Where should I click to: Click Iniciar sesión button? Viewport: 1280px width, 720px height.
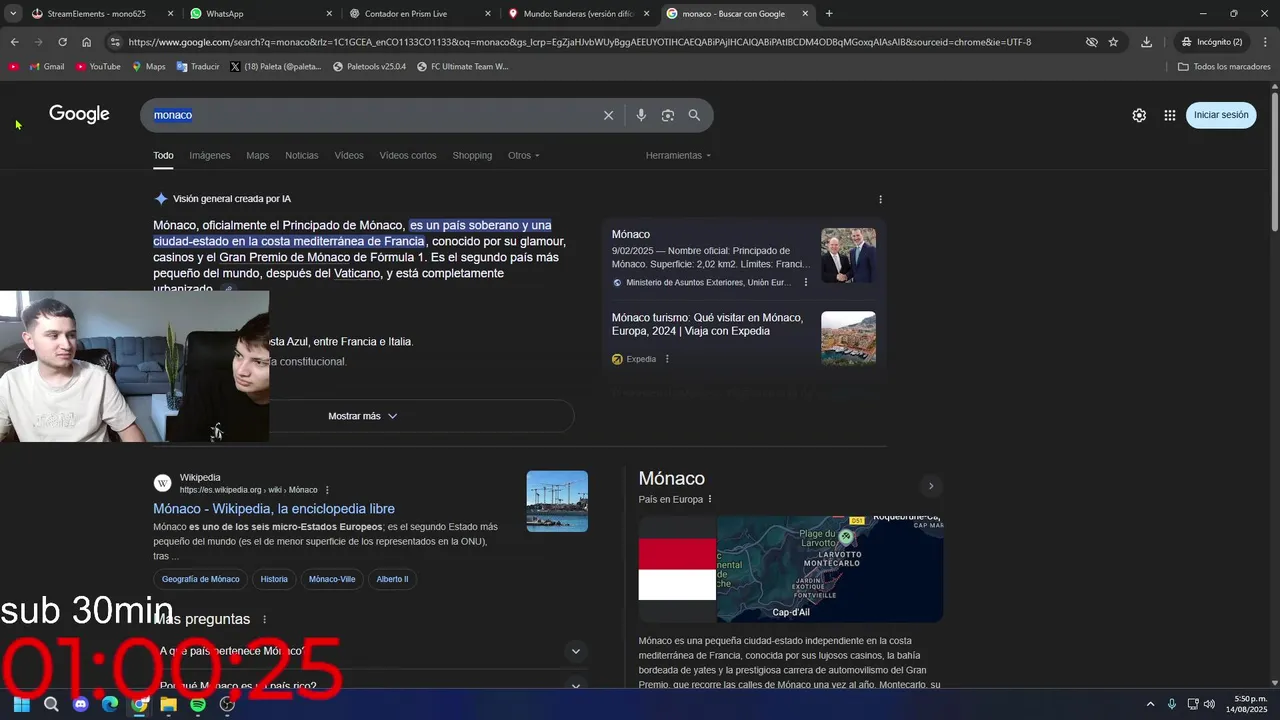coord(1221,115)
